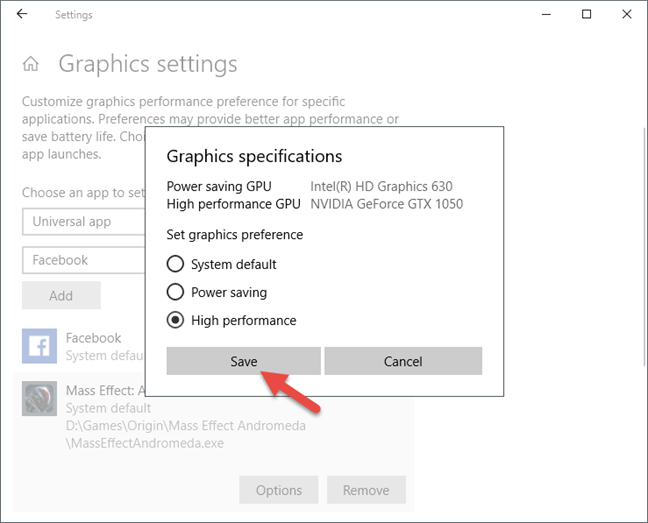Choose Power saving radio option
Viewport: 648px width, 523px height.
175,292
